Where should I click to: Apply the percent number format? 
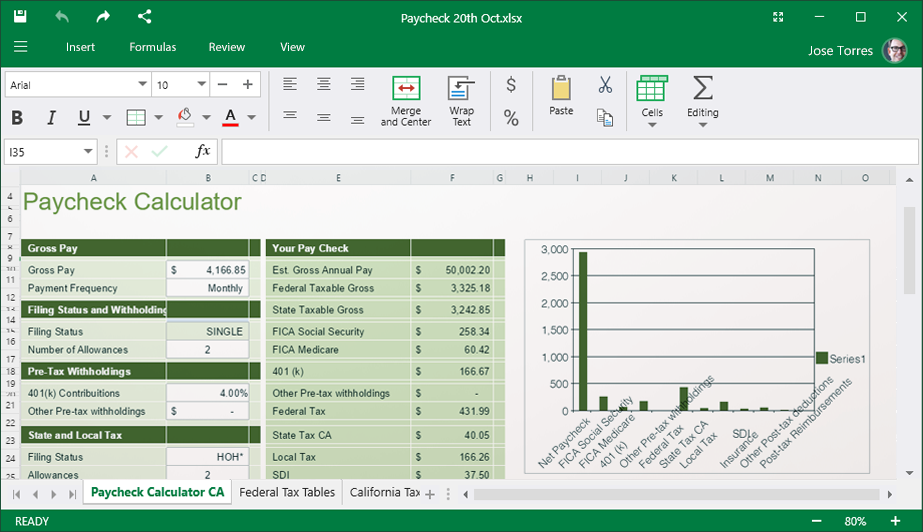511,118
